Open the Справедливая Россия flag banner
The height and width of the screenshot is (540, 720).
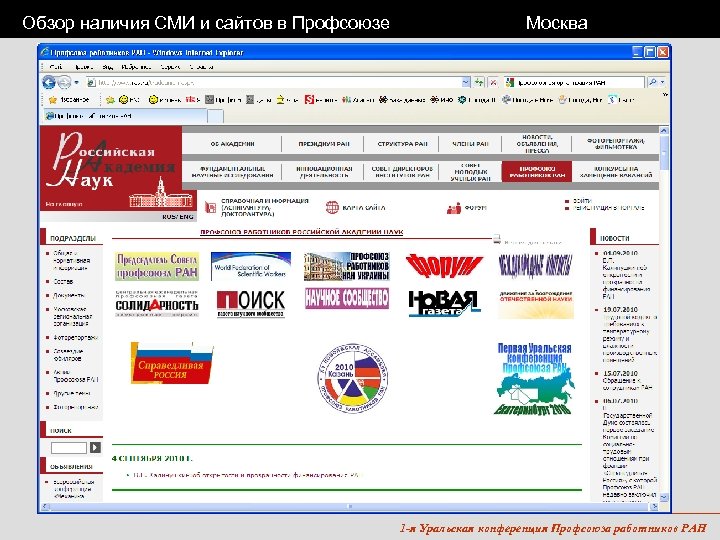tap(172, 363)
